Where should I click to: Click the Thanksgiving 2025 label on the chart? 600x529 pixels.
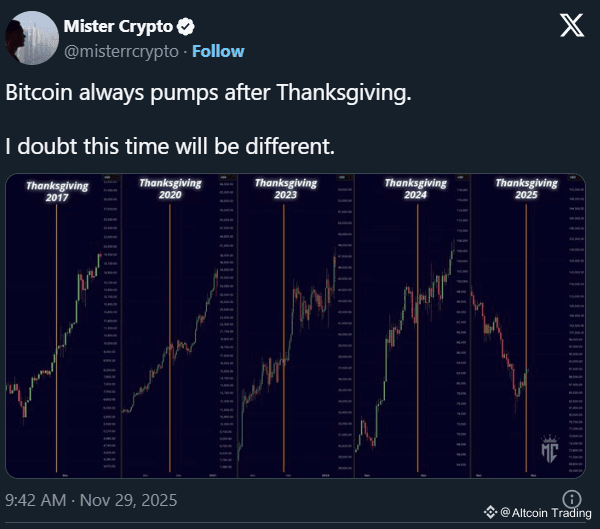pos(526,189)
